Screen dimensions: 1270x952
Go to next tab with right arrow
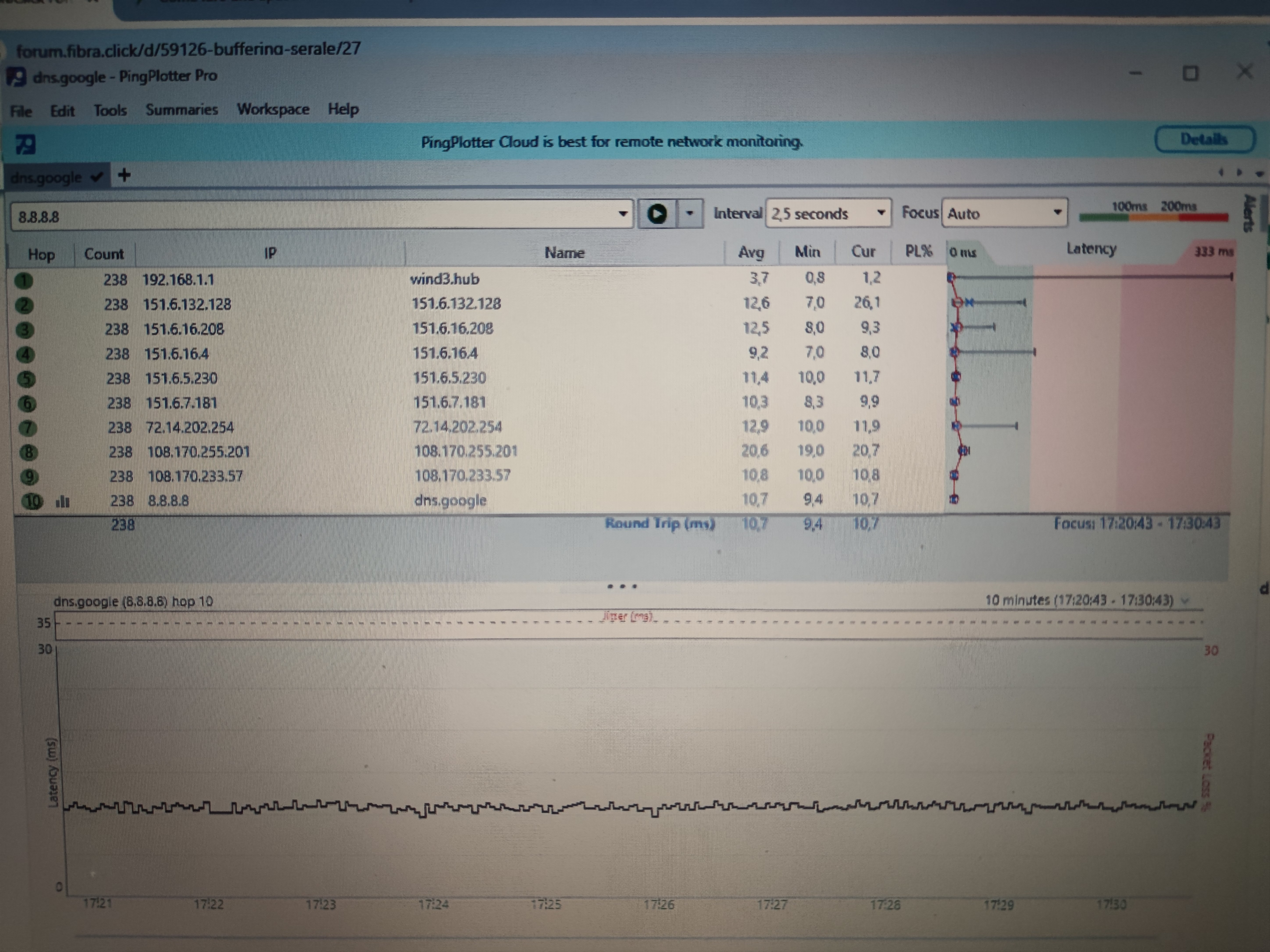pyautogui.click(x=1239, y=172)
